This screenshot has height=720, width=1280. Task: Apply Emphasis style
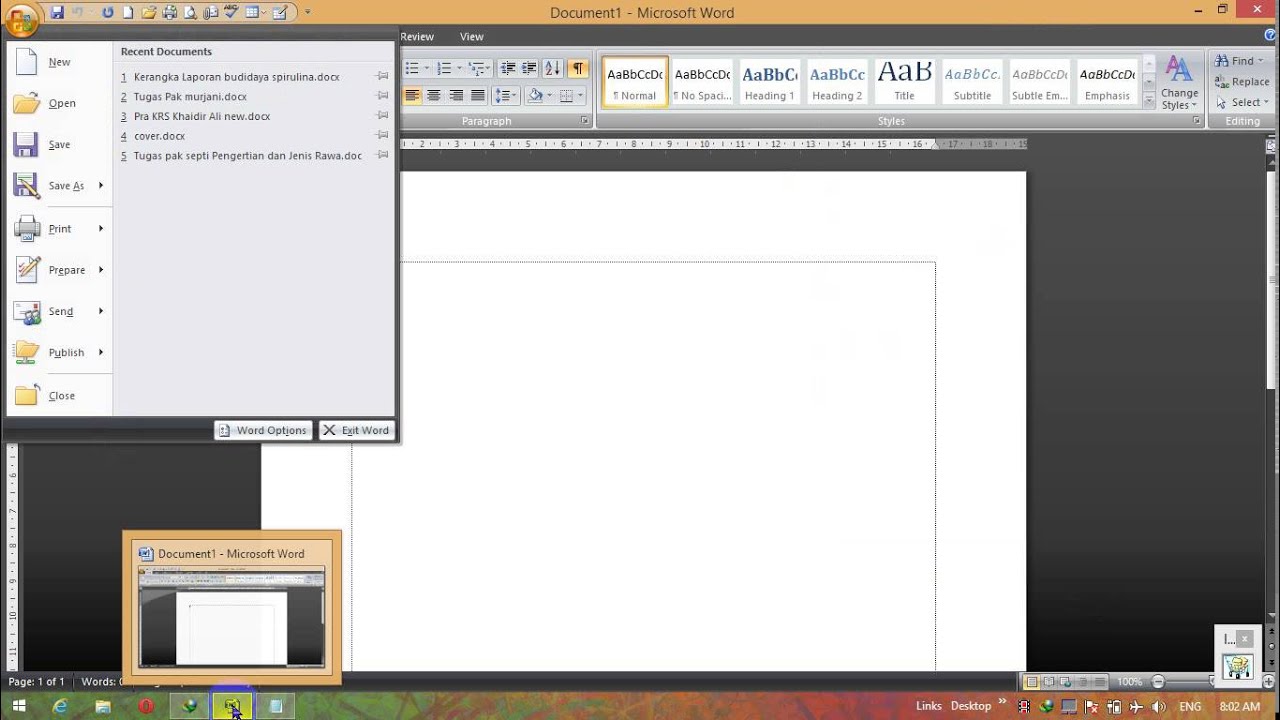coord(1107,81)
